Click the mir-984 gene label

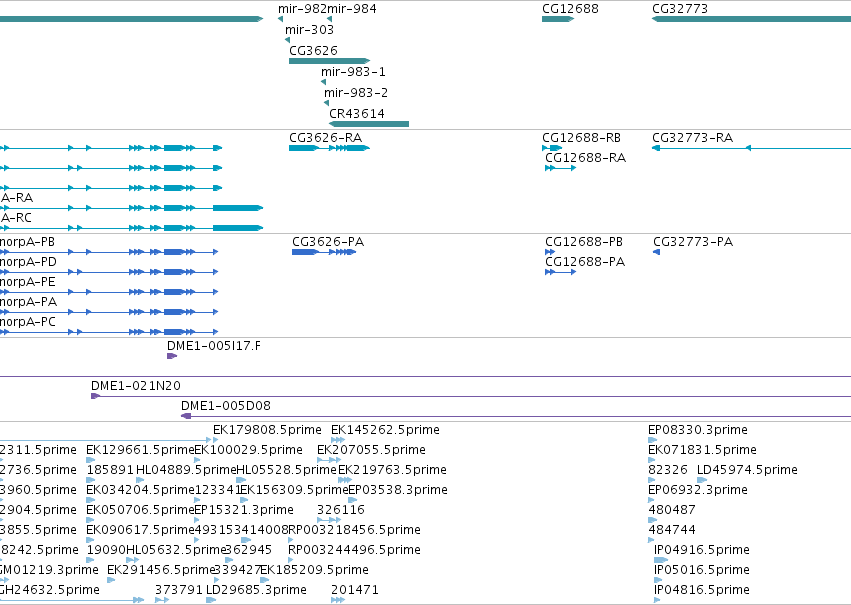point(352,9)
